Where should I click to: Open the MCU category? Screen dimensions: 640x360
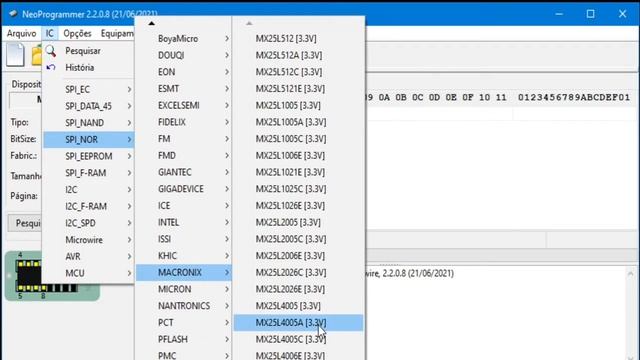[89, 273]
